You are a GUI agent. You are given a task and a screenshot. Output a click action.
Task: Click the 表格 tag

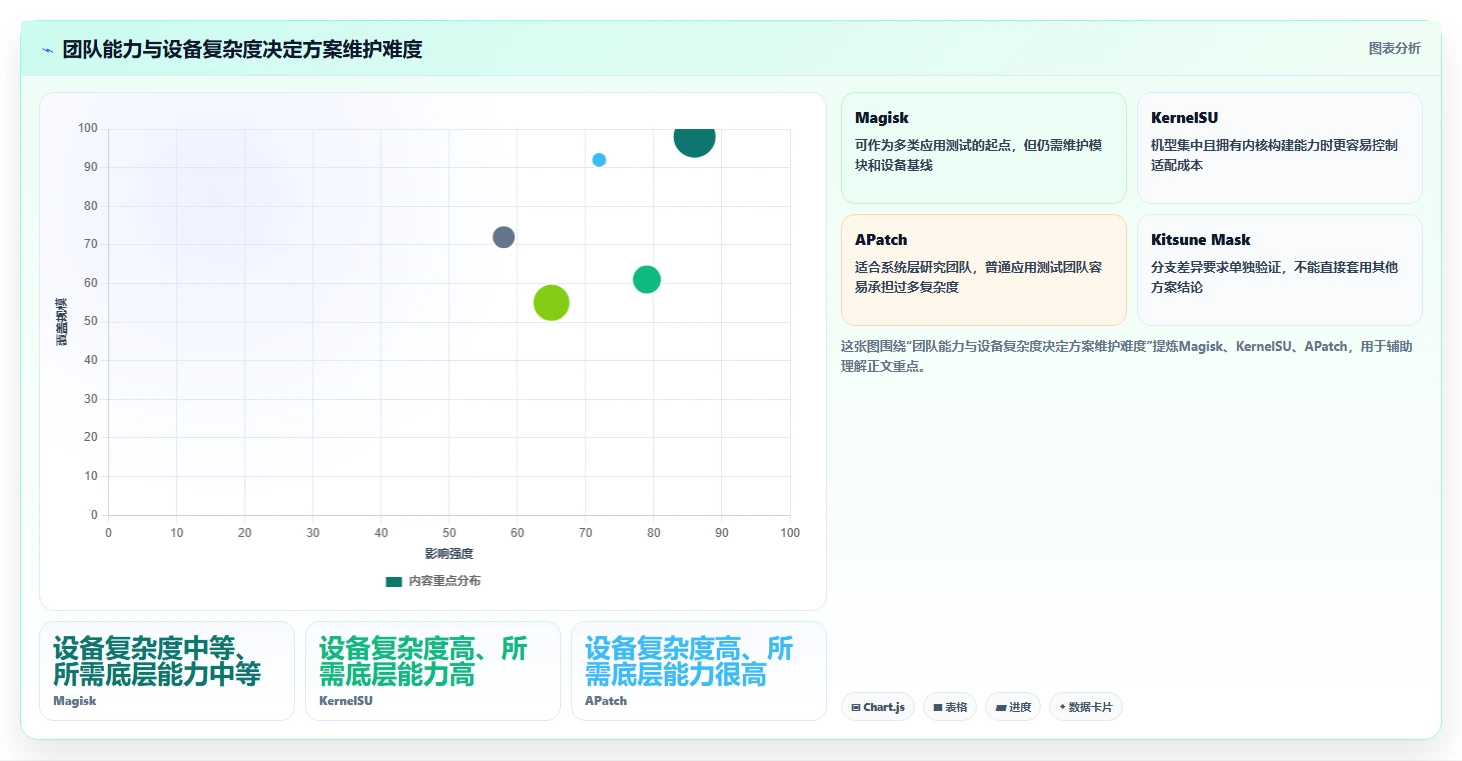[950, 707]
